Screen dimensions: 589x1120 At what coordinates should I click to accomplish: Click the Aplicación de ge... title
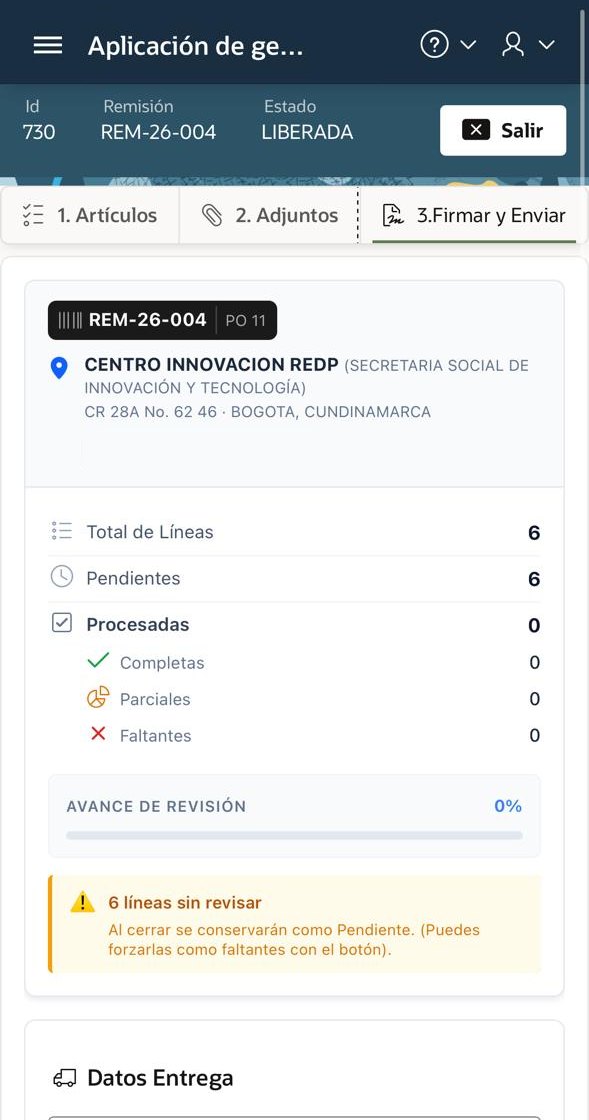(x=196, y=46)
